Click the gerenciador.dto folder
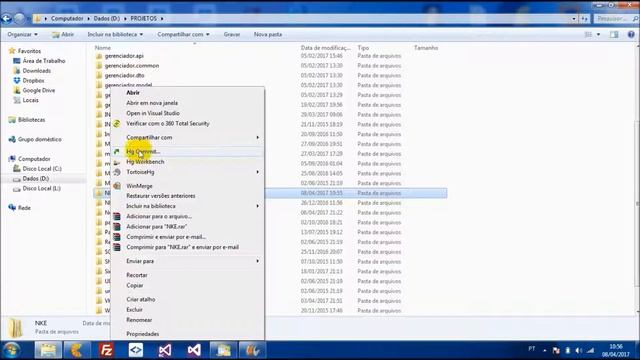 tap(124, 75)
